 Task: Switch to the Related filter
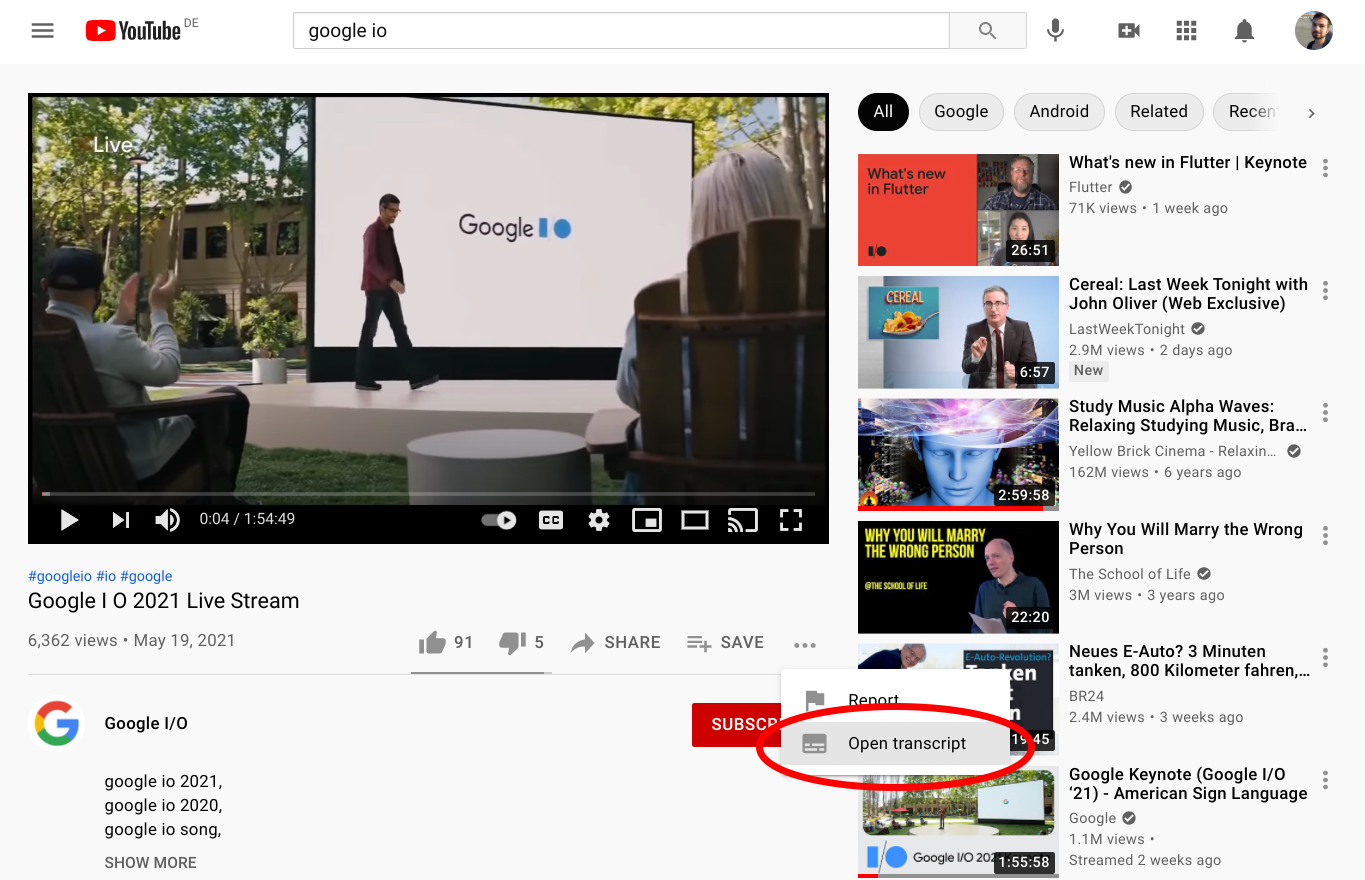click(x=1158, y=112)
